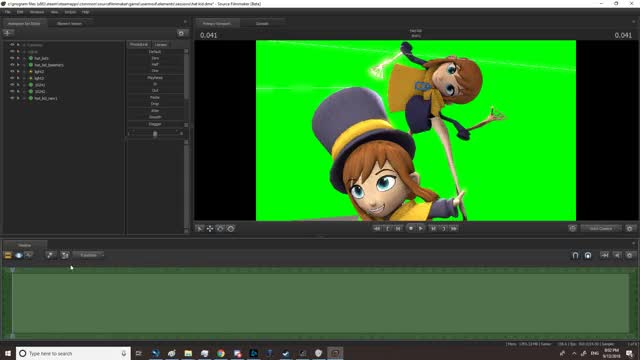Toggle visibility of light3
The width and height of the screenshot is (640, 360).
click(12, 78)
